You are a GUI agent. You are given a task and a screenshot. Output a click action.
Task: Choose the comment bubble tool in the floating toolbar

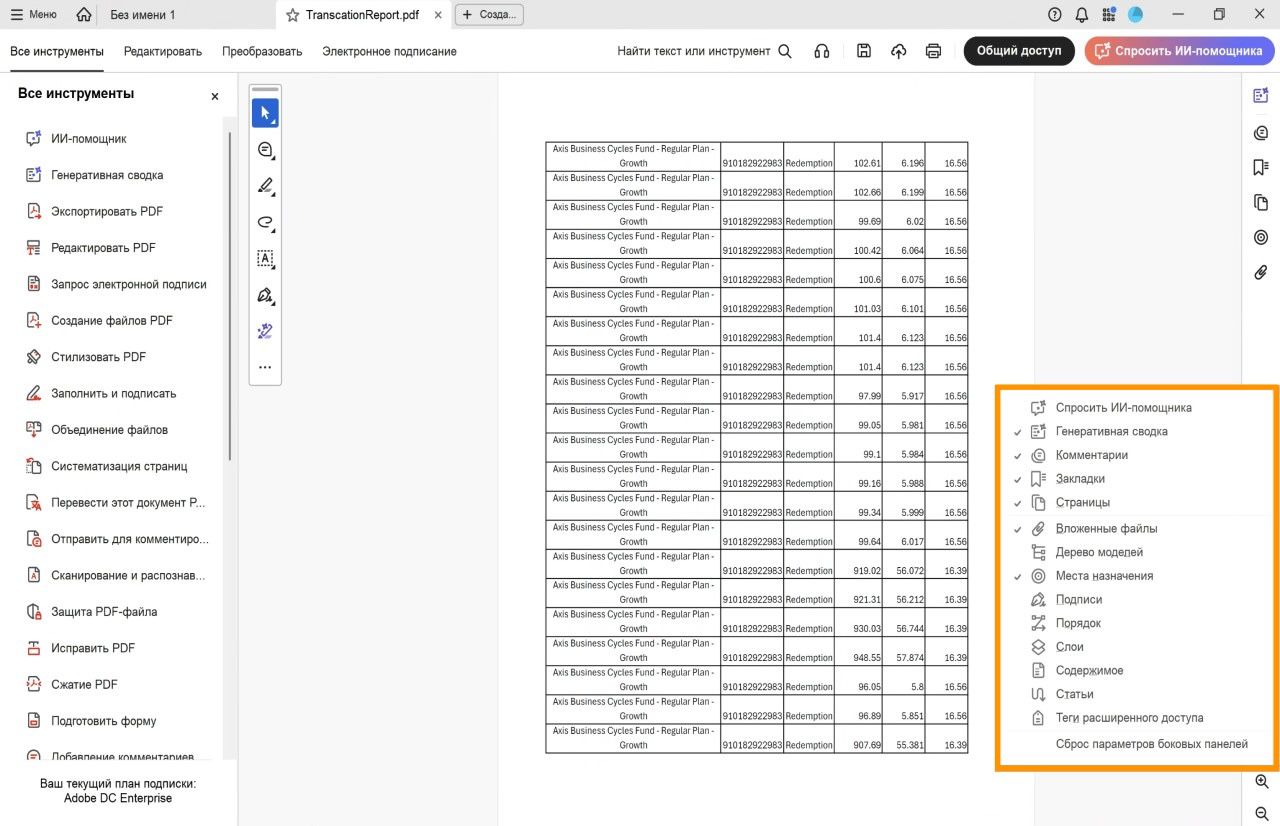point(265,150)
